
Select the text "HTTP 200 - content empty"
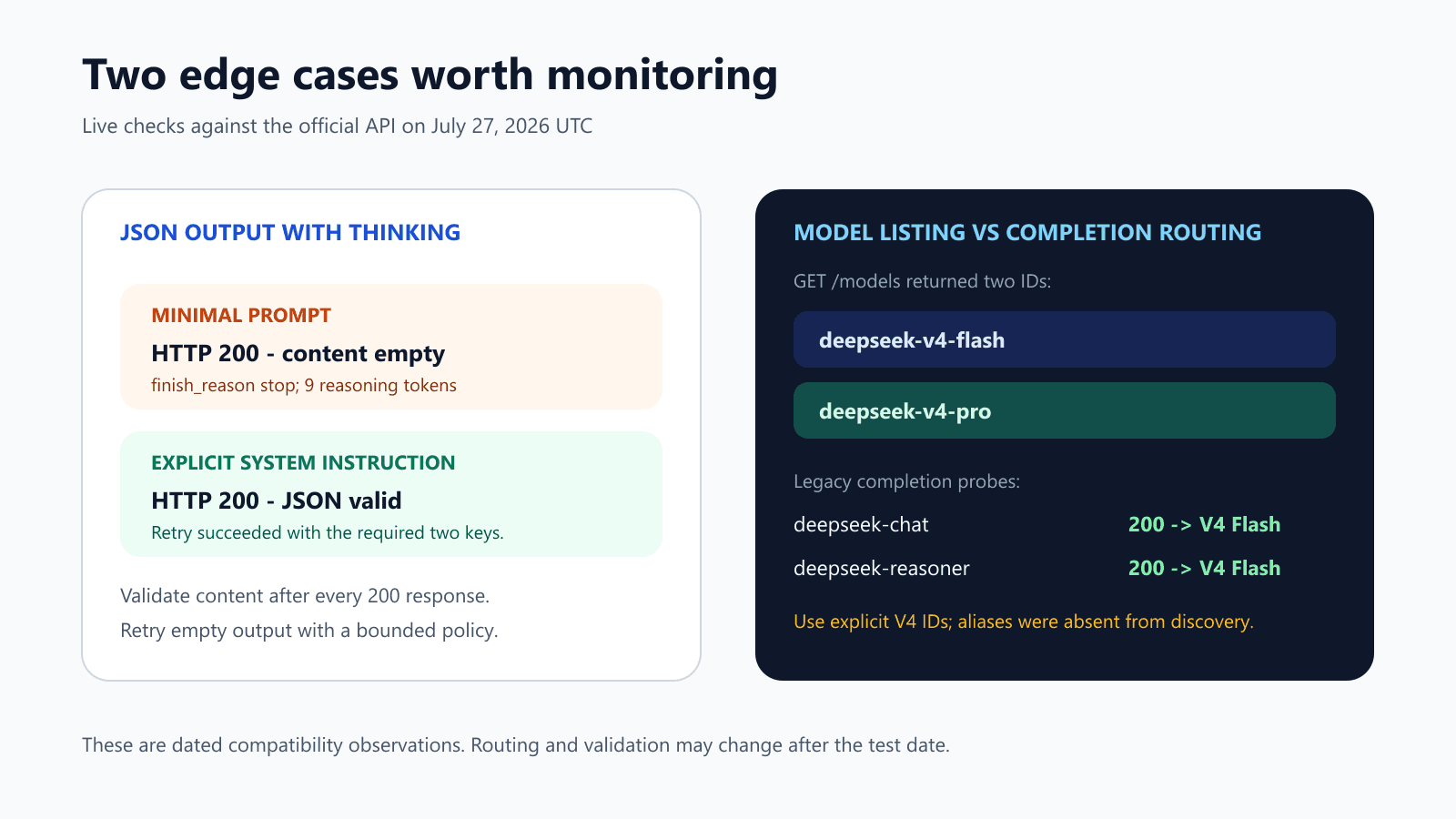298,353
